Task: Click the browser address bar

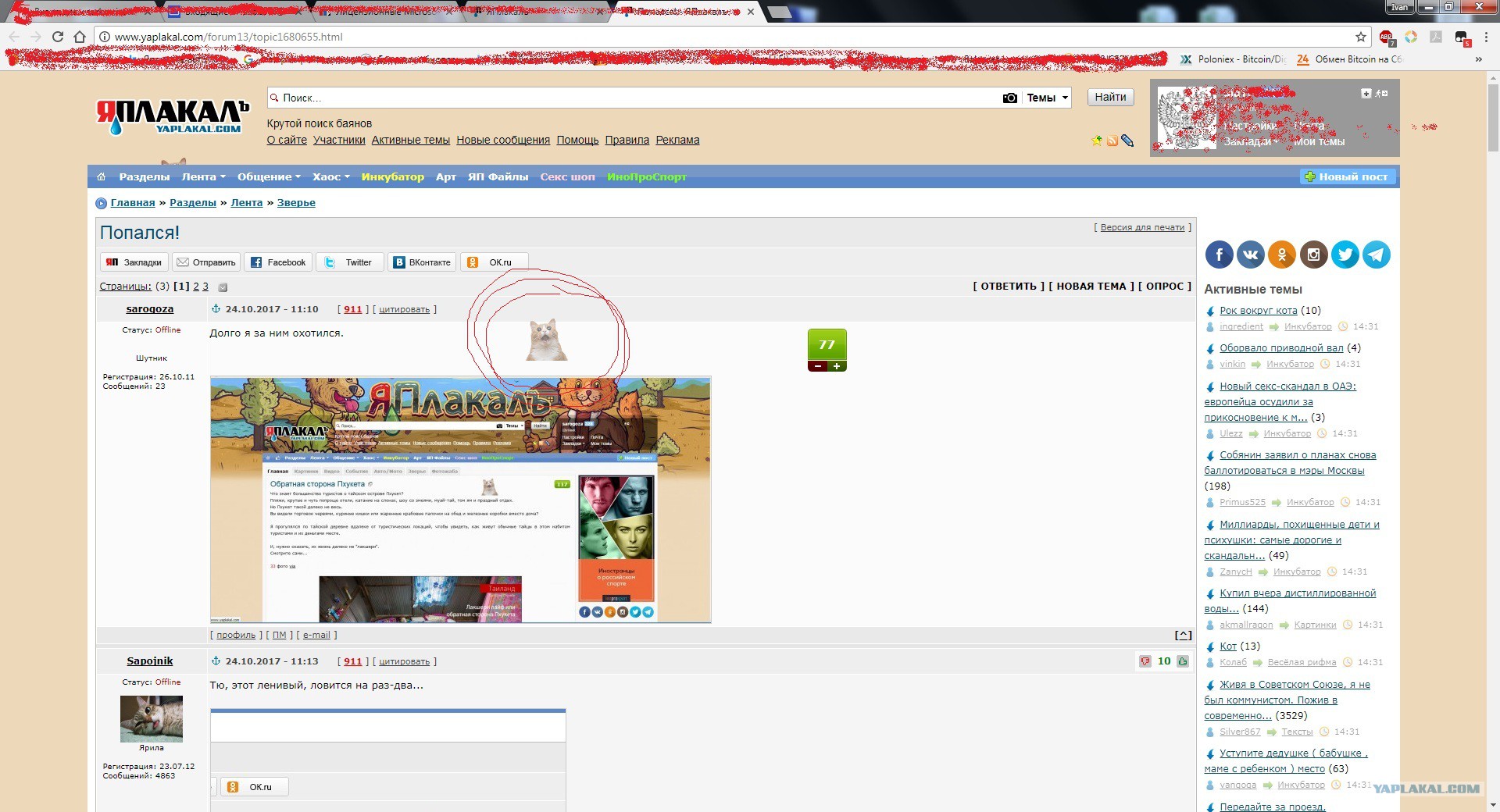Action: (727, 37)
